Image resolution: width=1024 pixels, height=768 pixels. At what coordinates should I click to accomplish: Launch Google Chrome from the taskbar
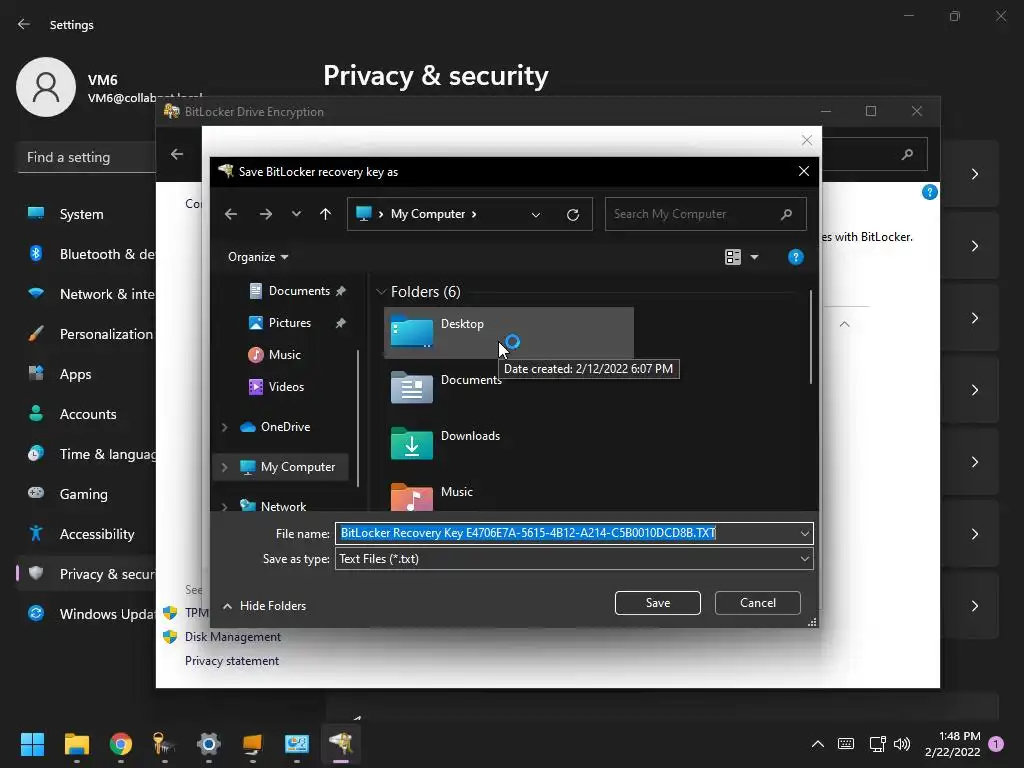click(x=121, y=744)
